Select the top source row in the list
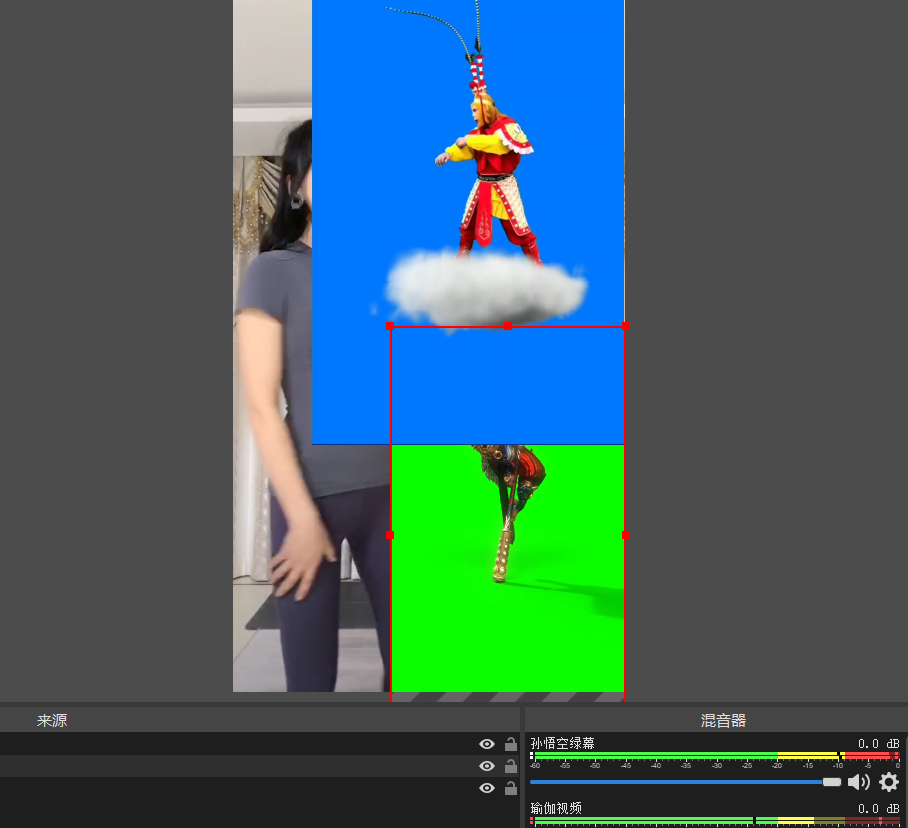Image resolution: width=908 pixels, height=828 pixels. [x=260, y=743]
